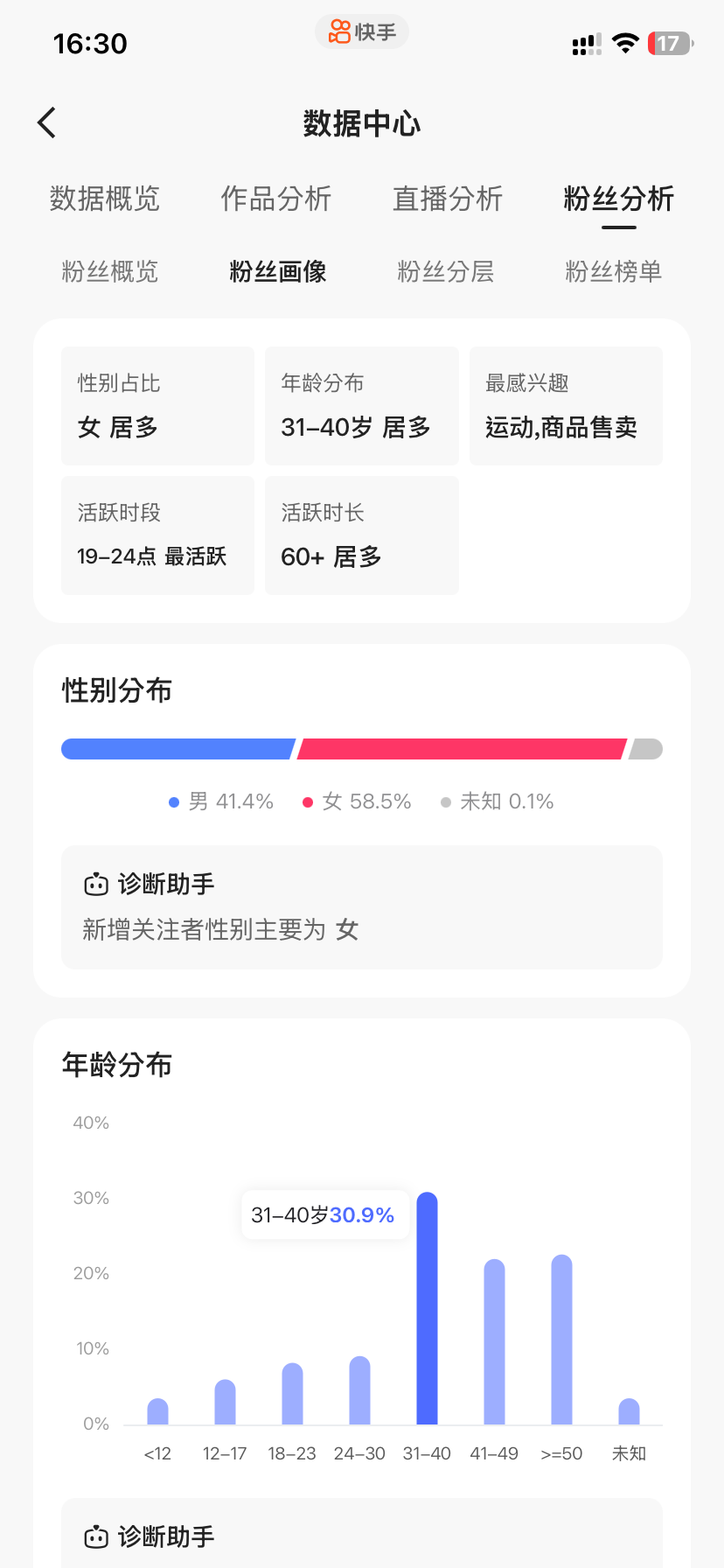Open the 粉丝分层 sub-tab
Screen dimensions: 724x1568
tap(446, 271)
